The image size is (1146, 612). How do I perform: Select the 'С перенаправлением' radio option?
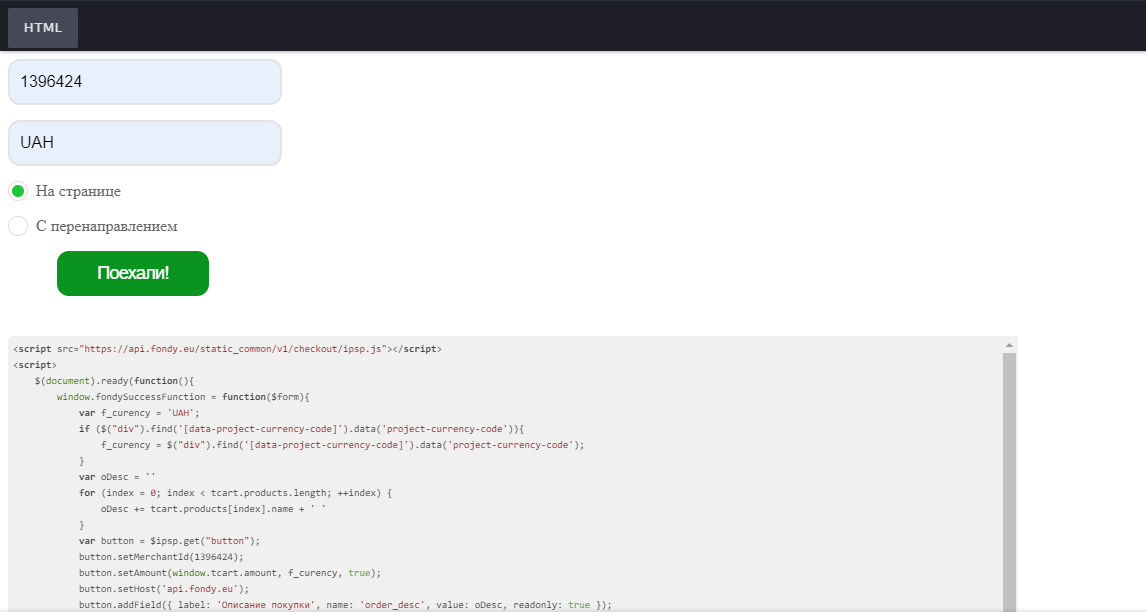pos(18,226)
